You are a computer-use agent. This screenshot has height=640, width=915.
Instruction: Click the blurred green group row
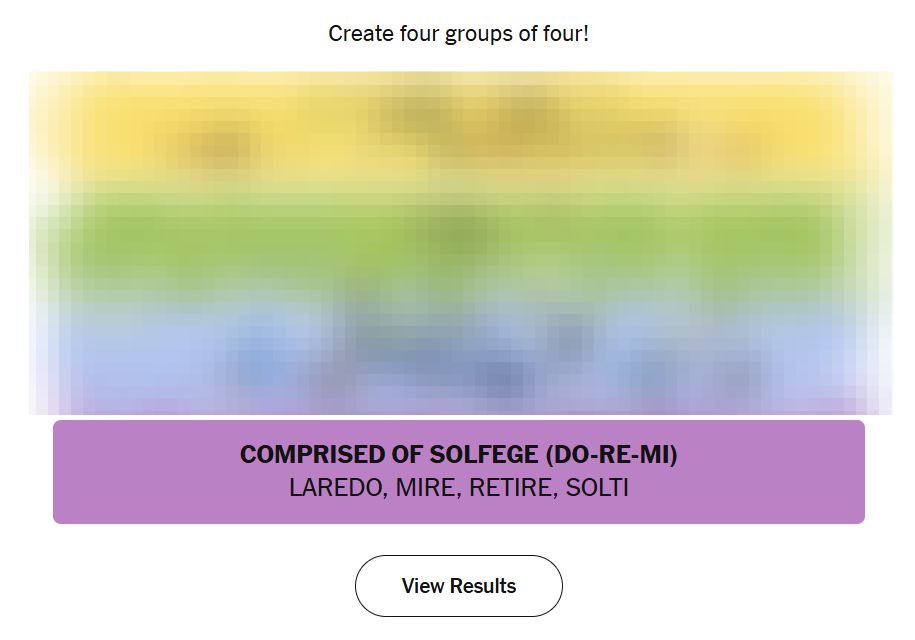pos(459,240)
